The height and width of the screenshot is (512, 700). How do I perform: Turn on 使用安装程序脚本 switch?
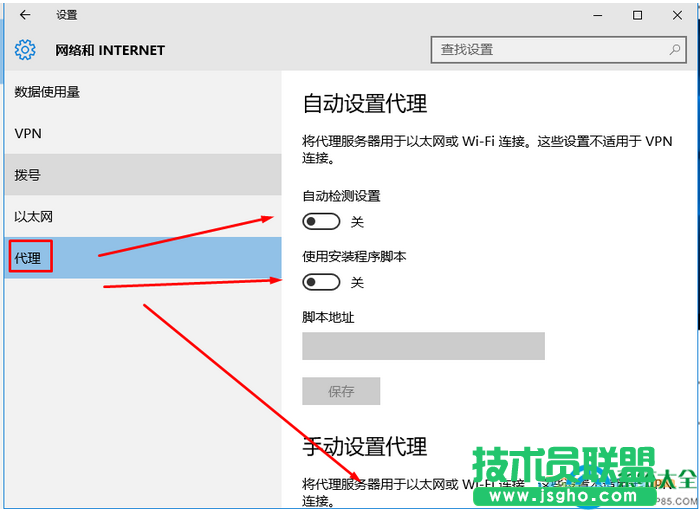tap(322, 282)
